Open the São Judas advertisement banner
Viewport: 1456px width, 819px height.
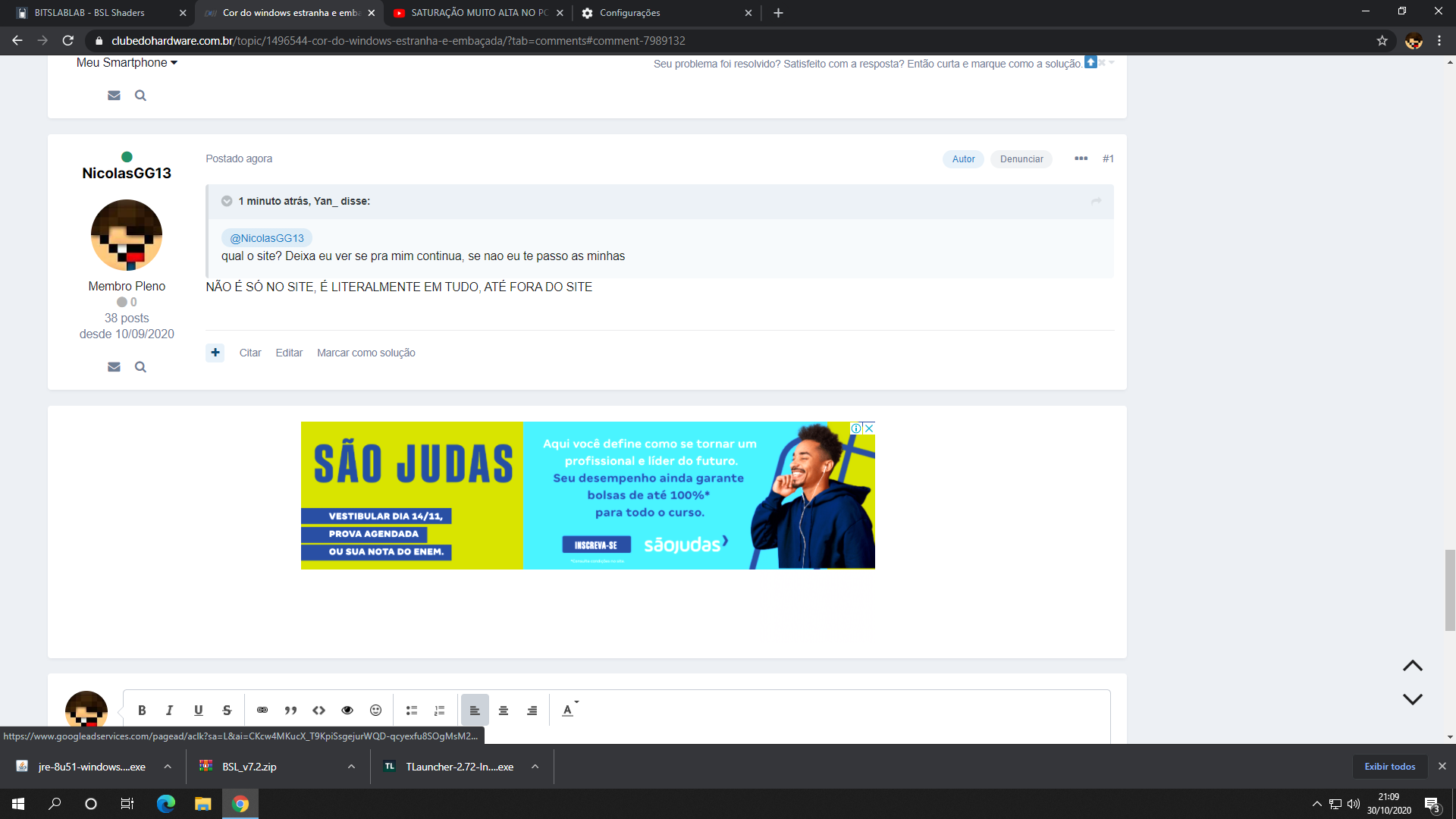pyautogui.click(x=588, y=496)
